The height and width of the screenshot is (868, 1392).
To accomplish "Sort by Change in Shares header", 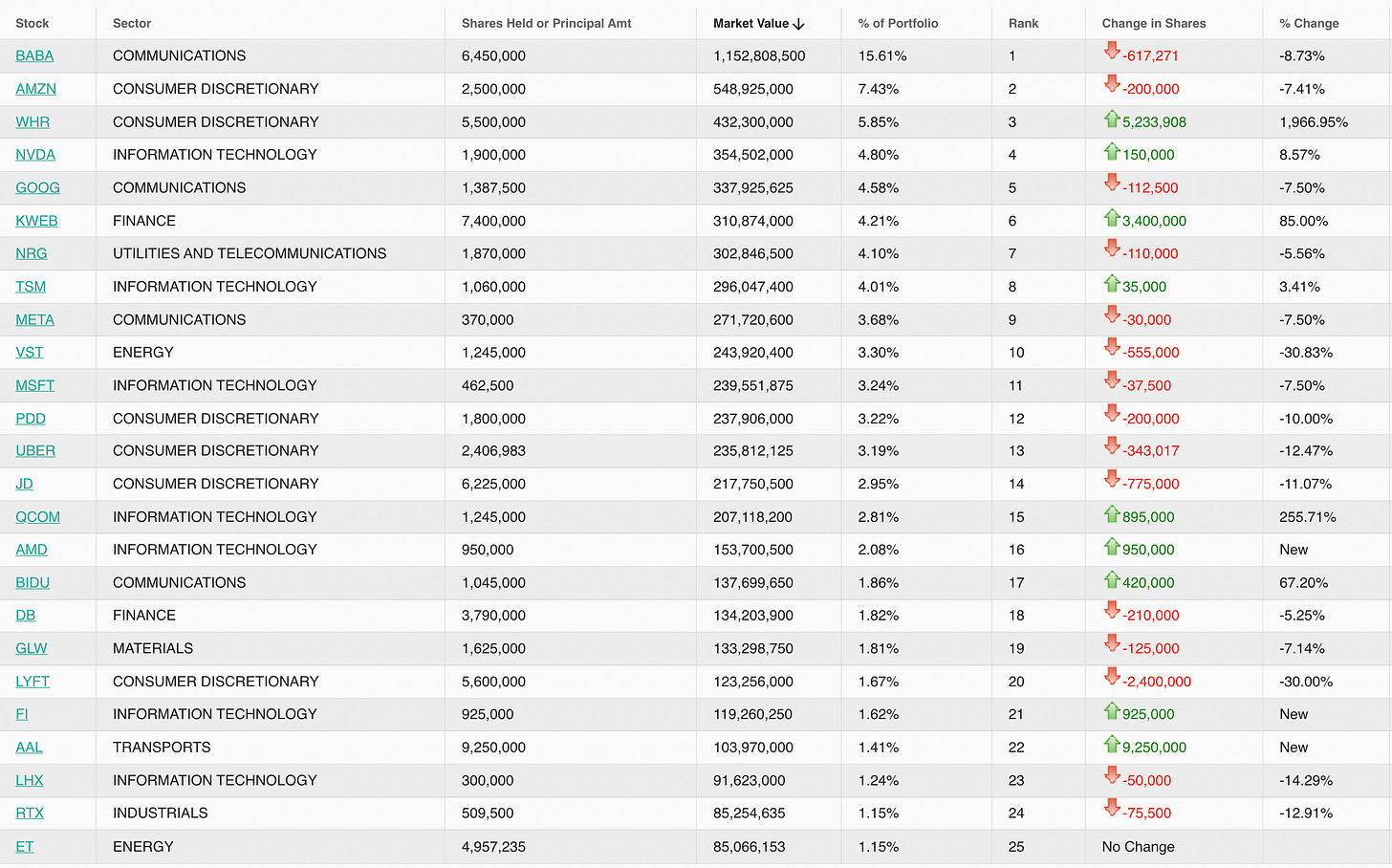I will coord(1153,23).
